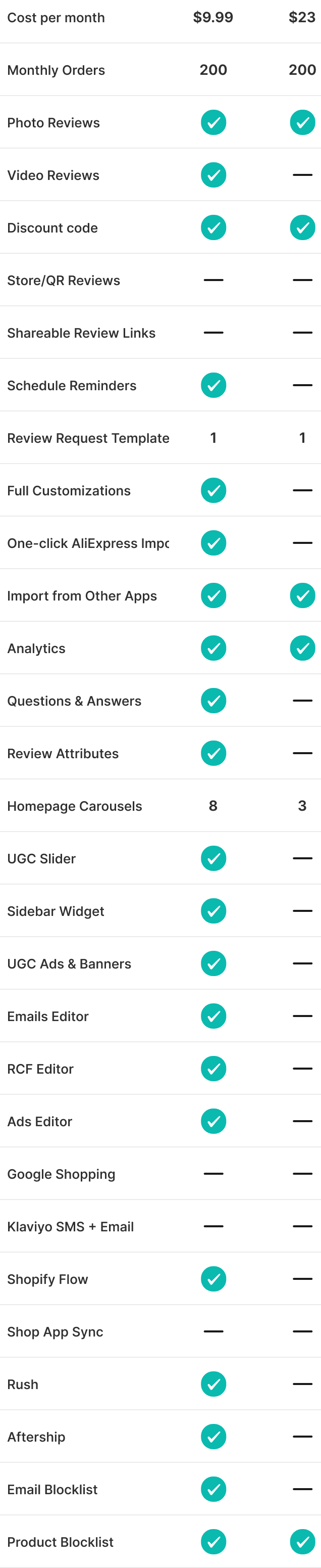Click the $9.99 monthly price

[213, 18]
